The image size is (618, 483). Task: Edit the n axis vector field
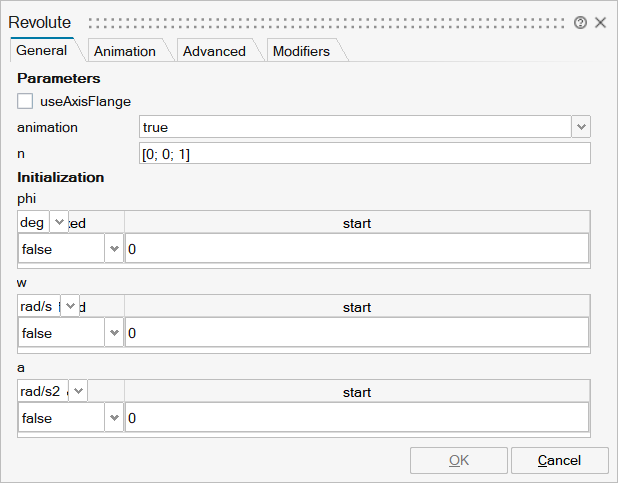tap(364, 153)
